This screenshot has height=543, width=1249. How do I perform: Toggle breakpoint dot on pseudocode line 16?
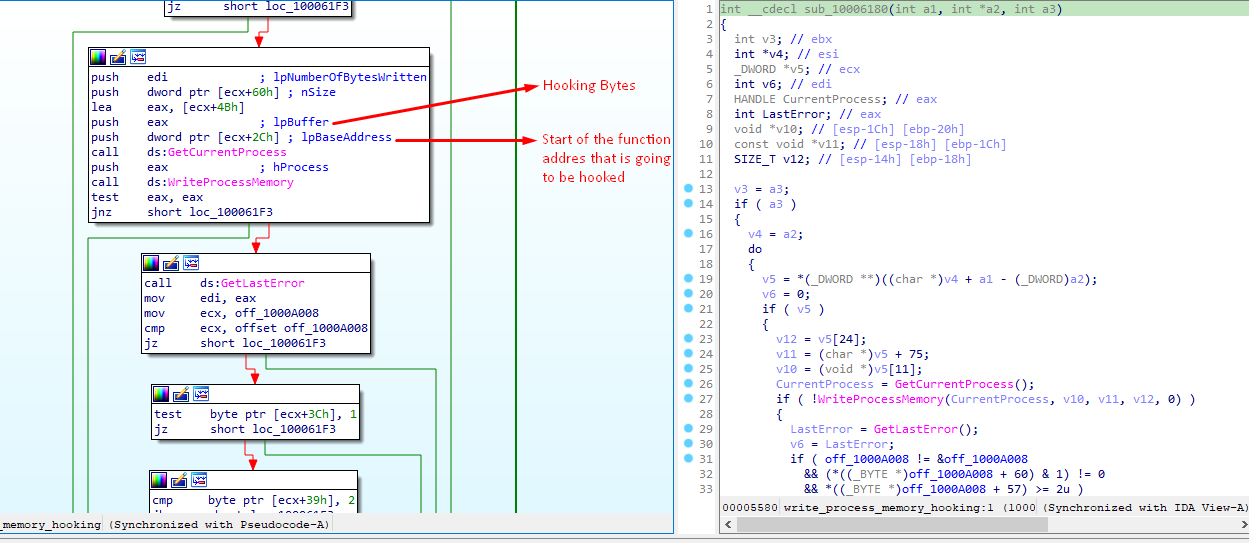688,234
